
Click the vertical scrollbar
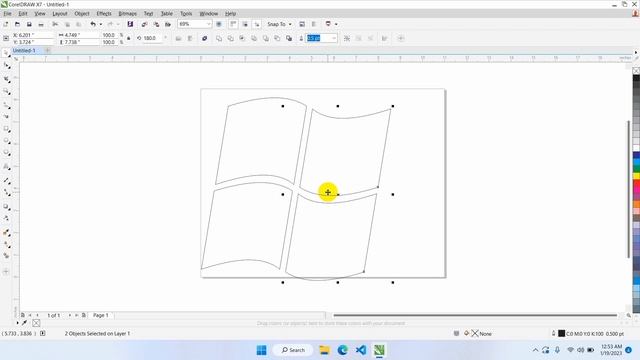629,190
